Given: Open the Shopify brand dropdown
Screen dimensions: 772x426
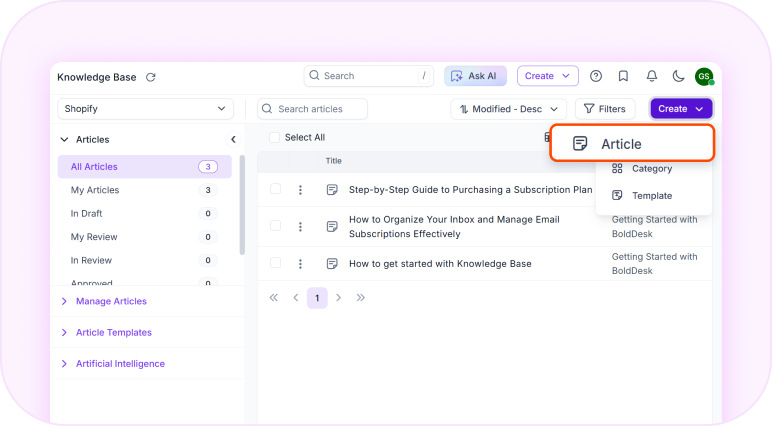Looking at the screenshot, I should tap(146, 109).
